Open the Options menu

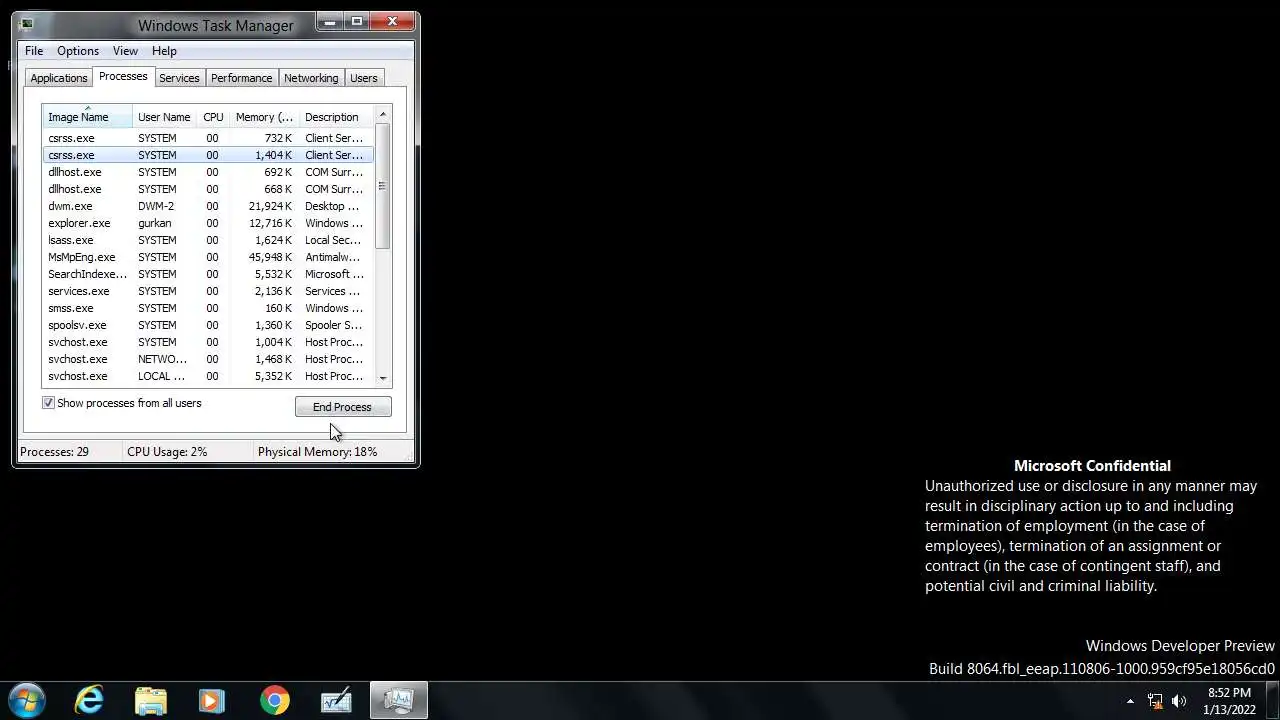(78, 51)
